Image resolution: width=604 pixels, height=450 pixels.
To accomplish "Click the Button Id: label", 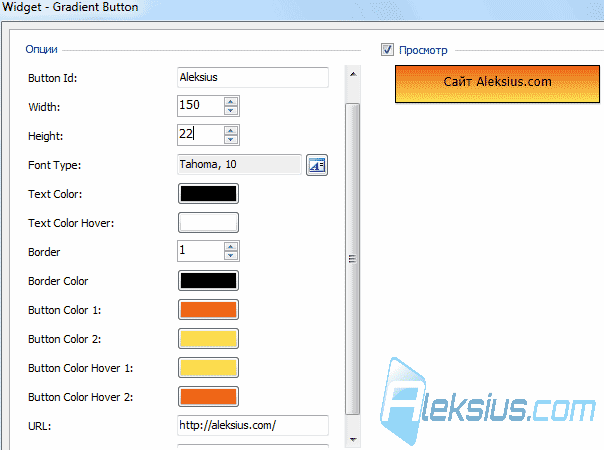I will click(x=52, y=78).
